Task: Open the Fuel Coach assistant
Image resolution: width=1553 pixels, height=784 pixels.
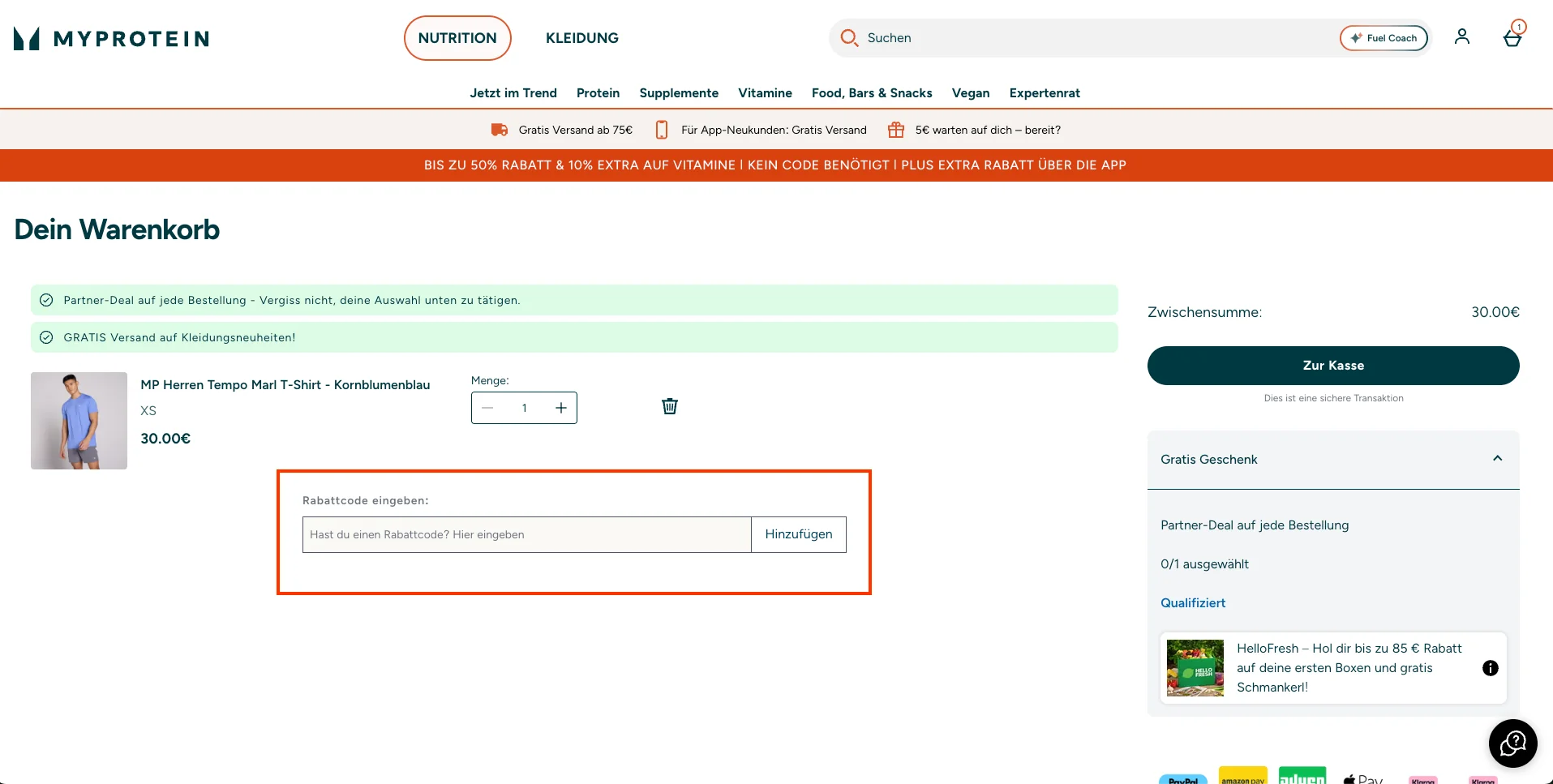Action: (1384, 38)
